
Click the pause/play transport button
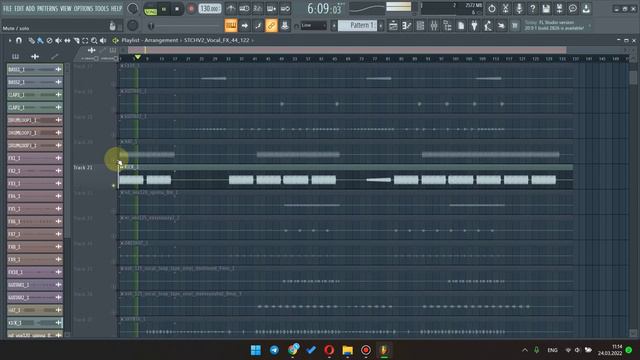coord(164,9)
